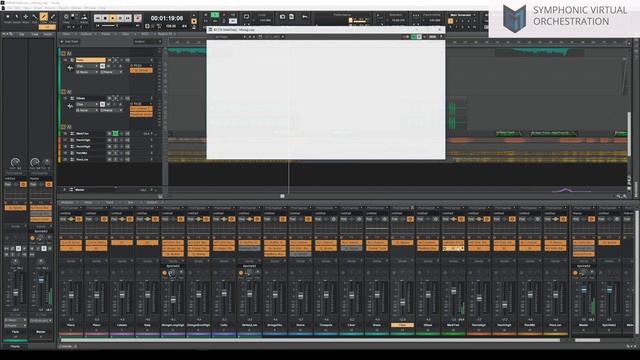Open Oboes track edit filter dropdown

click(x=87, y=104)
